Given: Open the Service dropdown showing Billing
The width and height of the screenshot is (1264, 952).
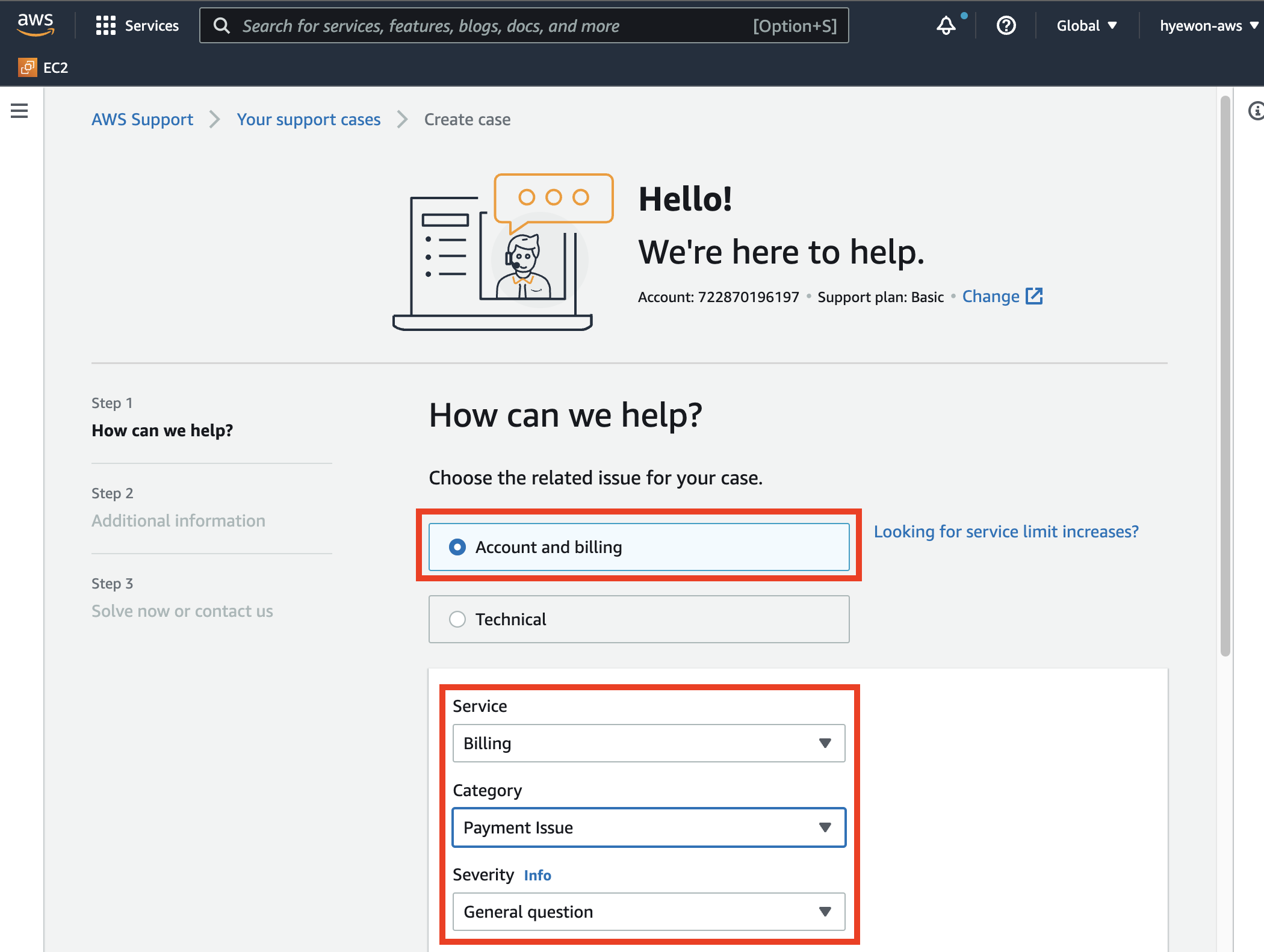Looking at the screenshot, I should point(648,743).
